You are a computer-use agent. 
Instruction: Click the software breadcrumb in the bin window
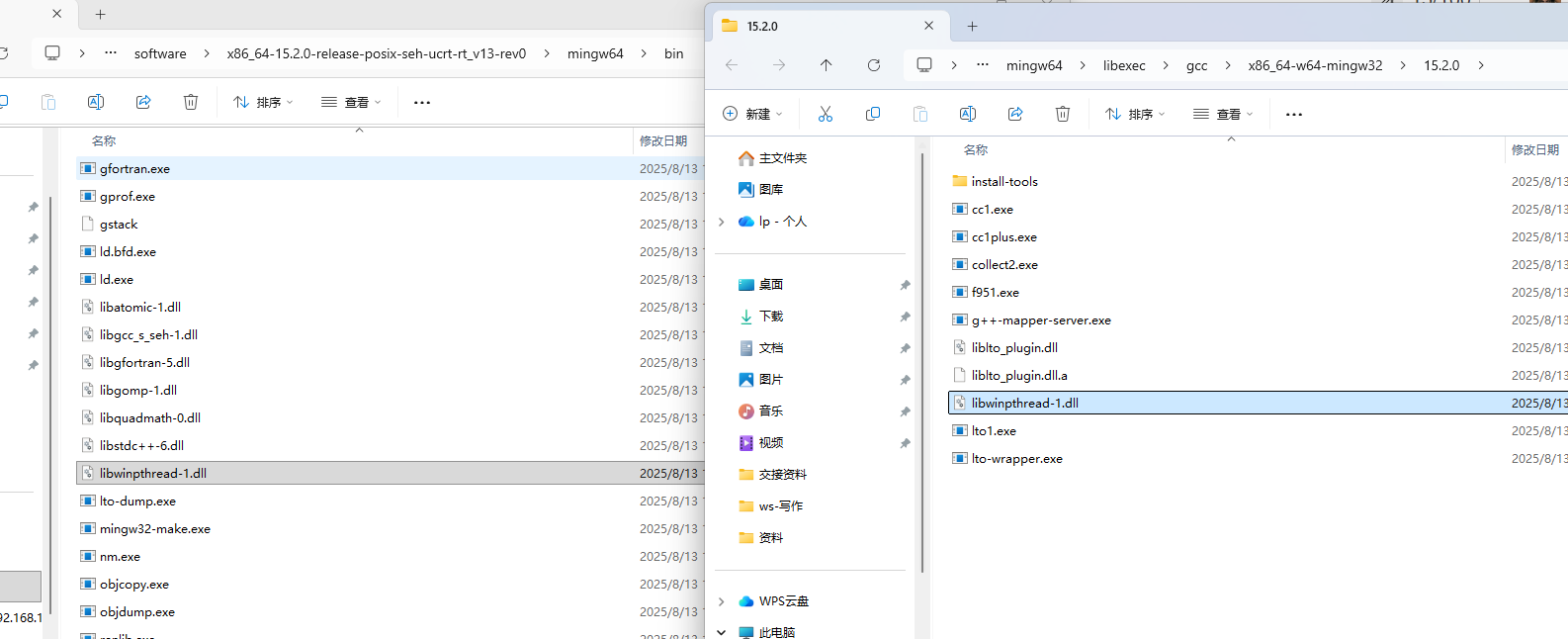(x=160, y=53)
